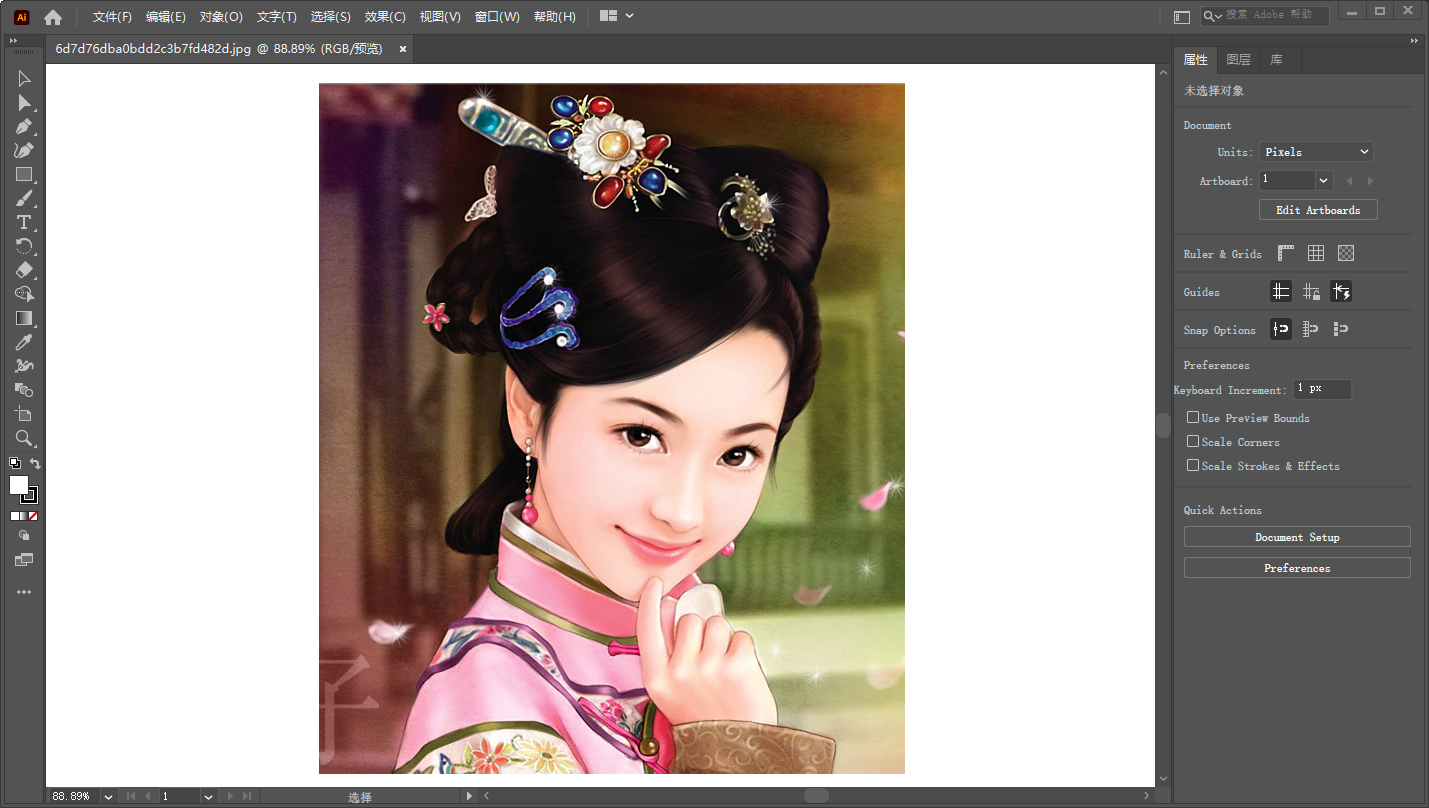This screenshot has height=808, width=1429.
Task: Click the Edit Artboards button
Action: pos(1318,210)
